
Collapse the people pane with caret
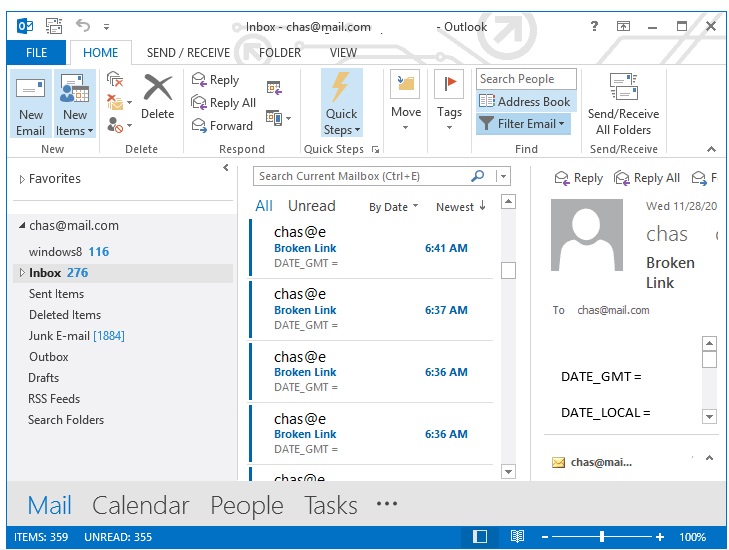[x=709, y=458]
